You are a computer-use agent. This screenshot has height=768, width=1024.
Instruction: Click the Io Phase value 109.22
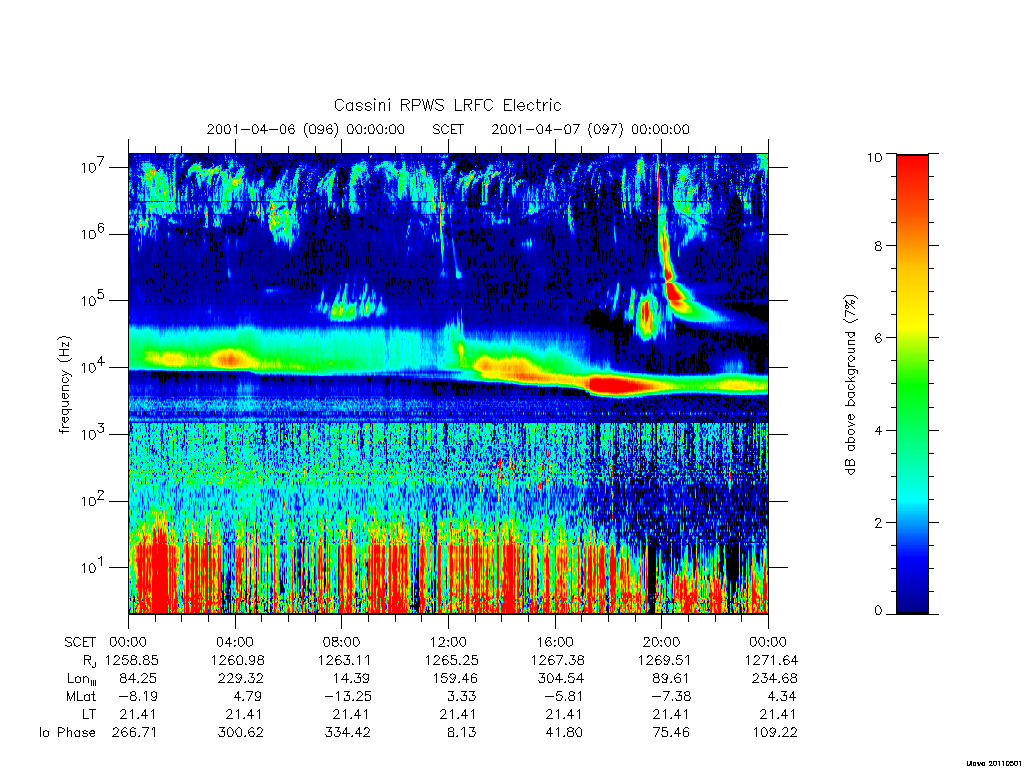tap(774, 733)
